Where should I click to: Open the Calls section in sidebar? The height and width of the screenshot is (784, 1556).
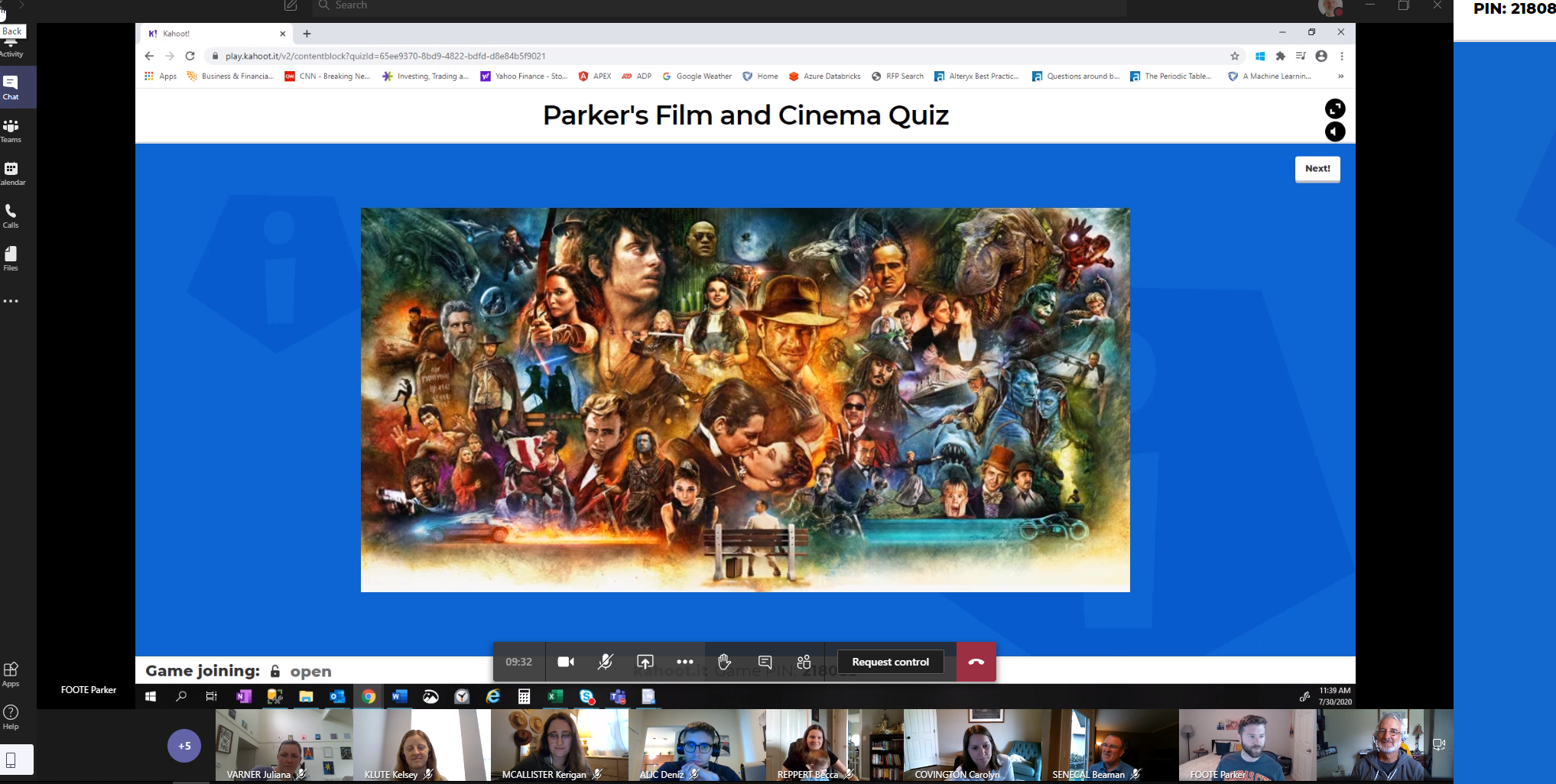(11, 215)
